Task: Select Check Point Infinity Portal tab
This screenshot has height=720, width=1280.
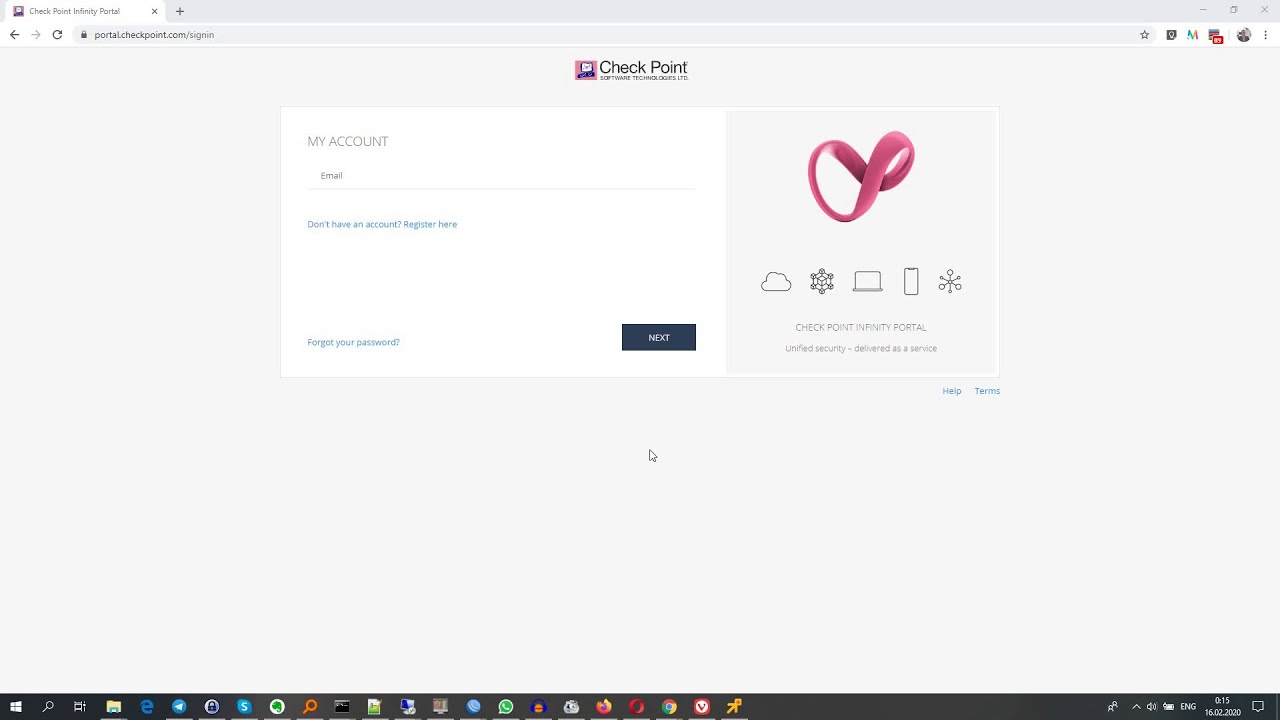Action: [85, 11]
